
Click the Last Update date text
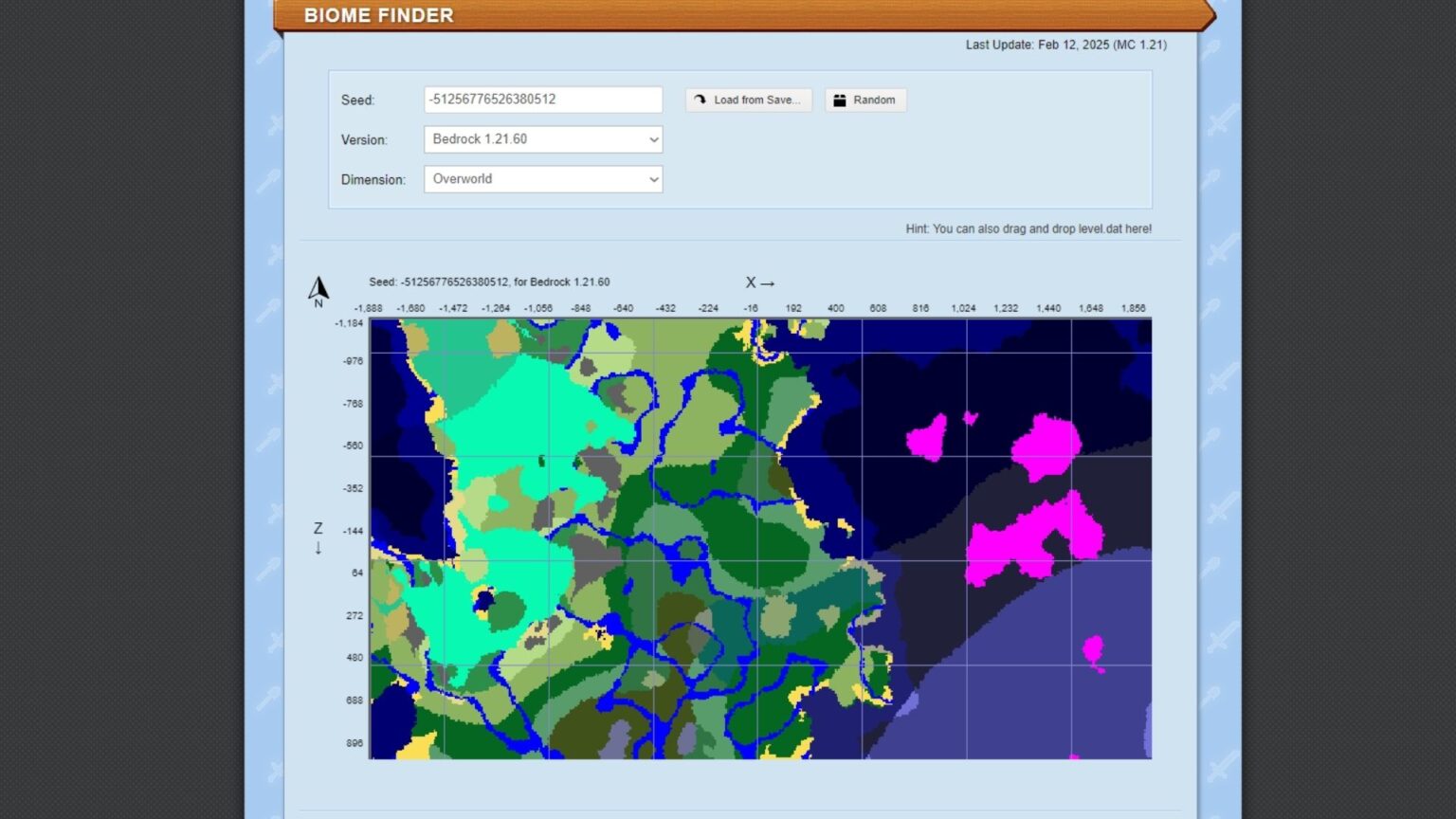pos(1065,45)
